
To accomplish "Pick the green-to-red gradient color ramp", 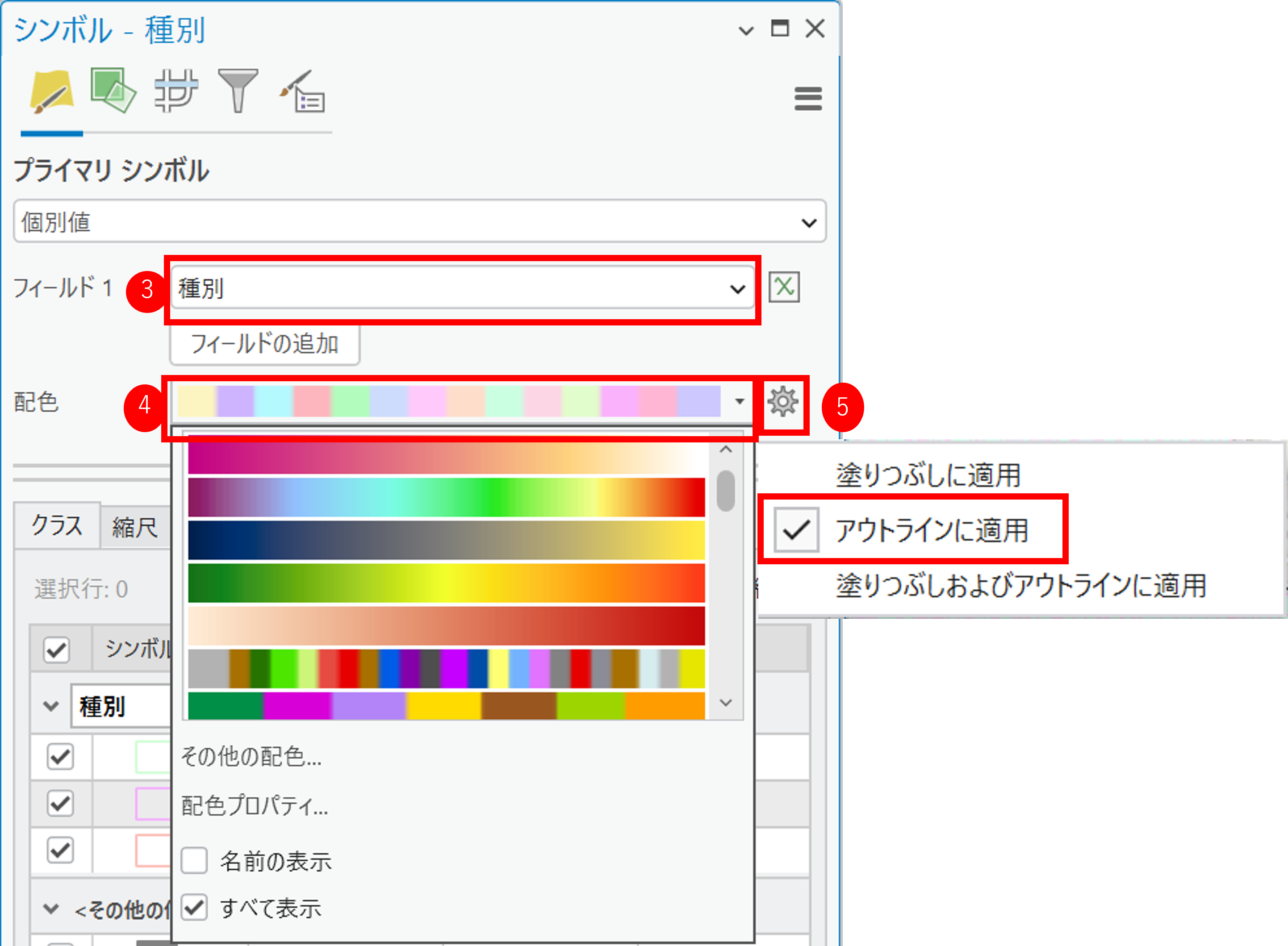I will (x=446, y=583).
